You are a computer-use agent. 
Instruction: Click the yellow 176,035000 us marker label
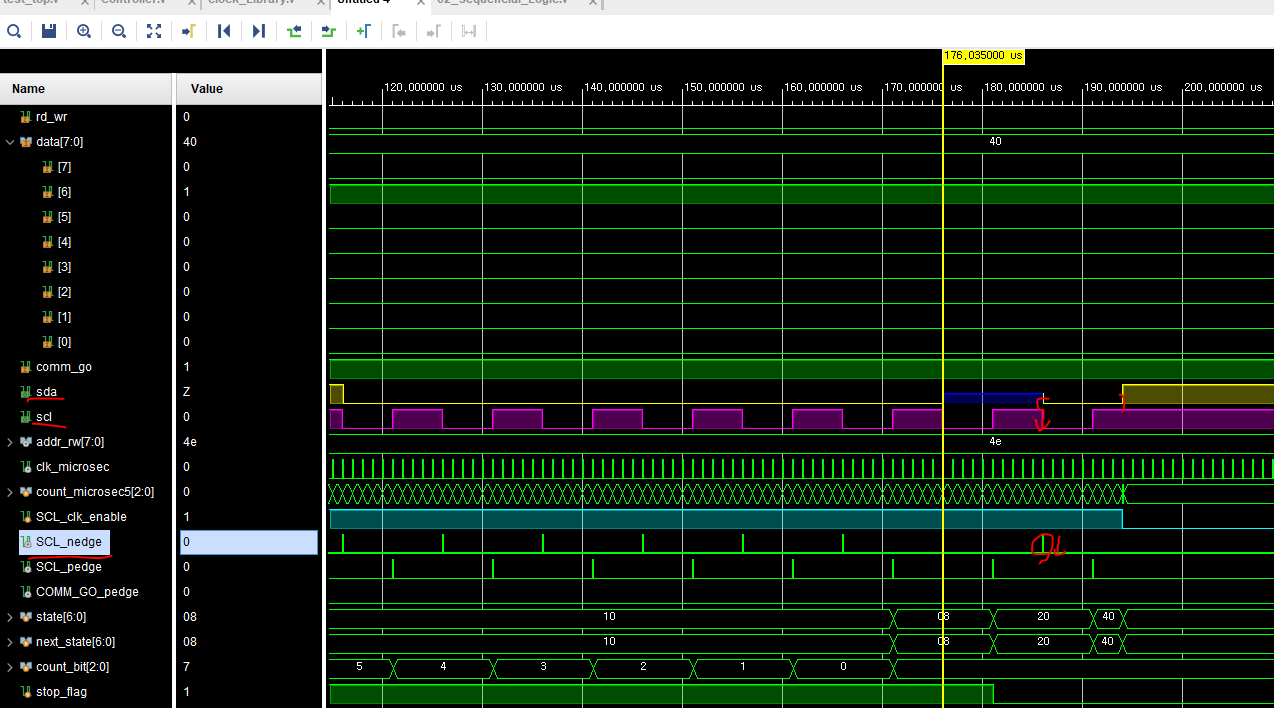coord(982,56)
